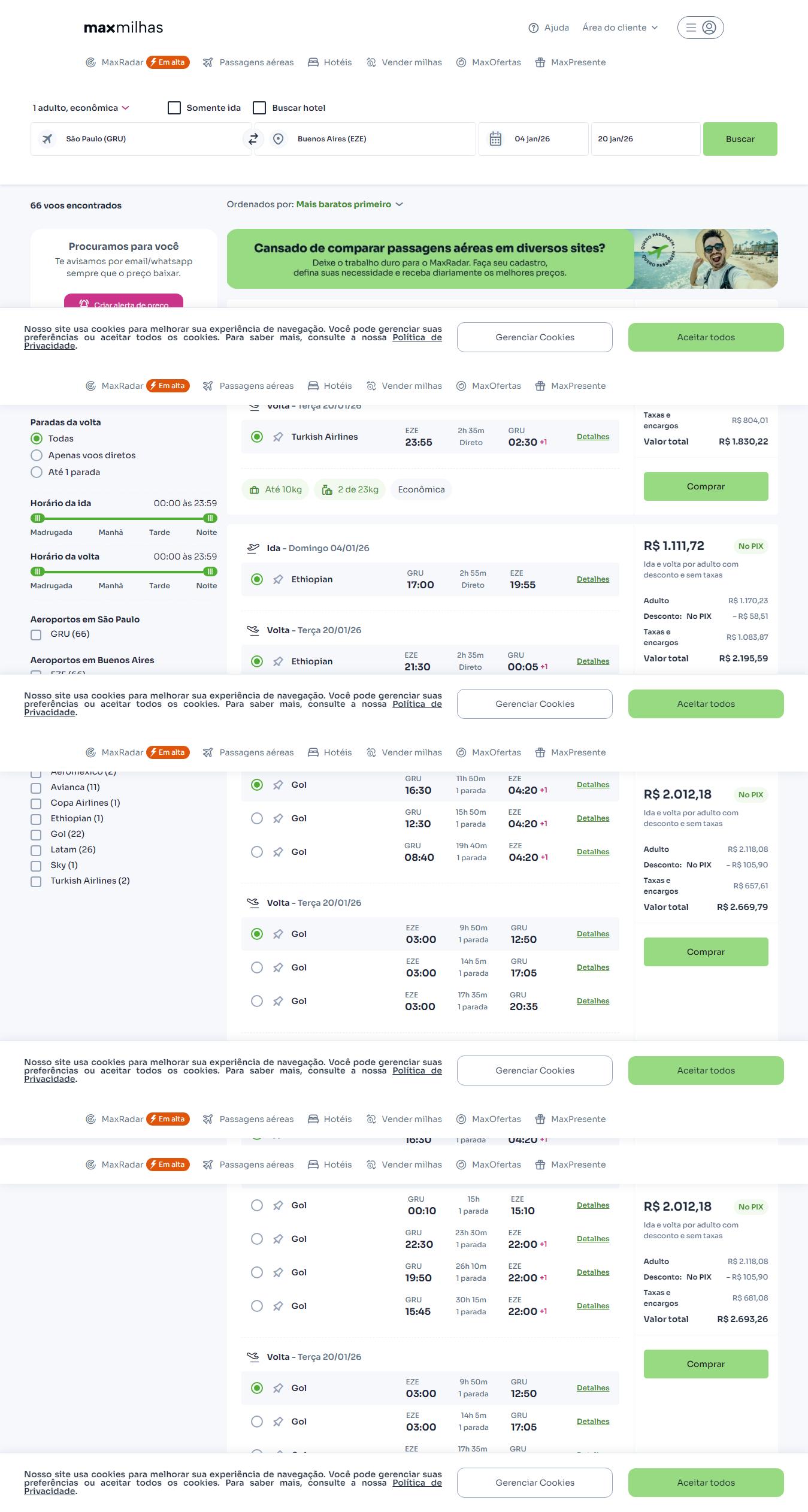Click the location pin icon in destination field

point(278,139)
